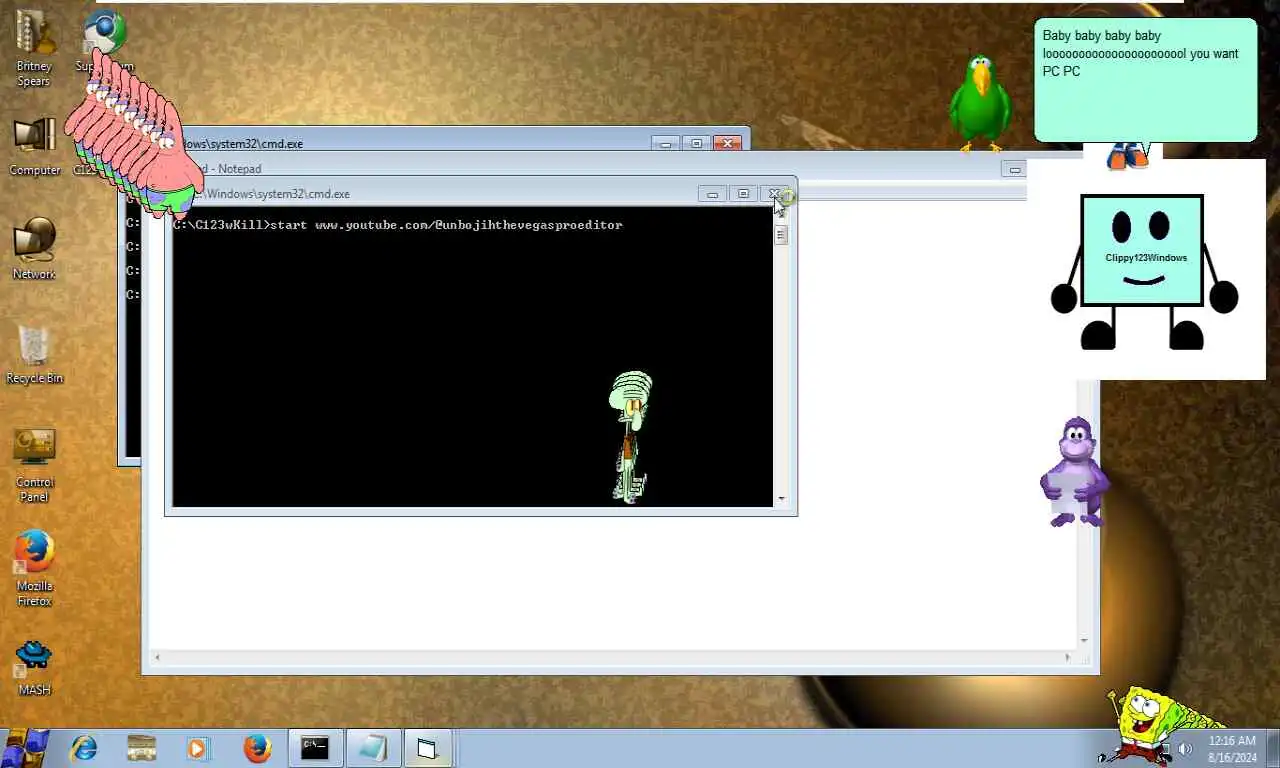The width and height of the screenshot is (1280, 768).
Task: Click the Baby baby speech bubble
Action: tap(1145, 80)
